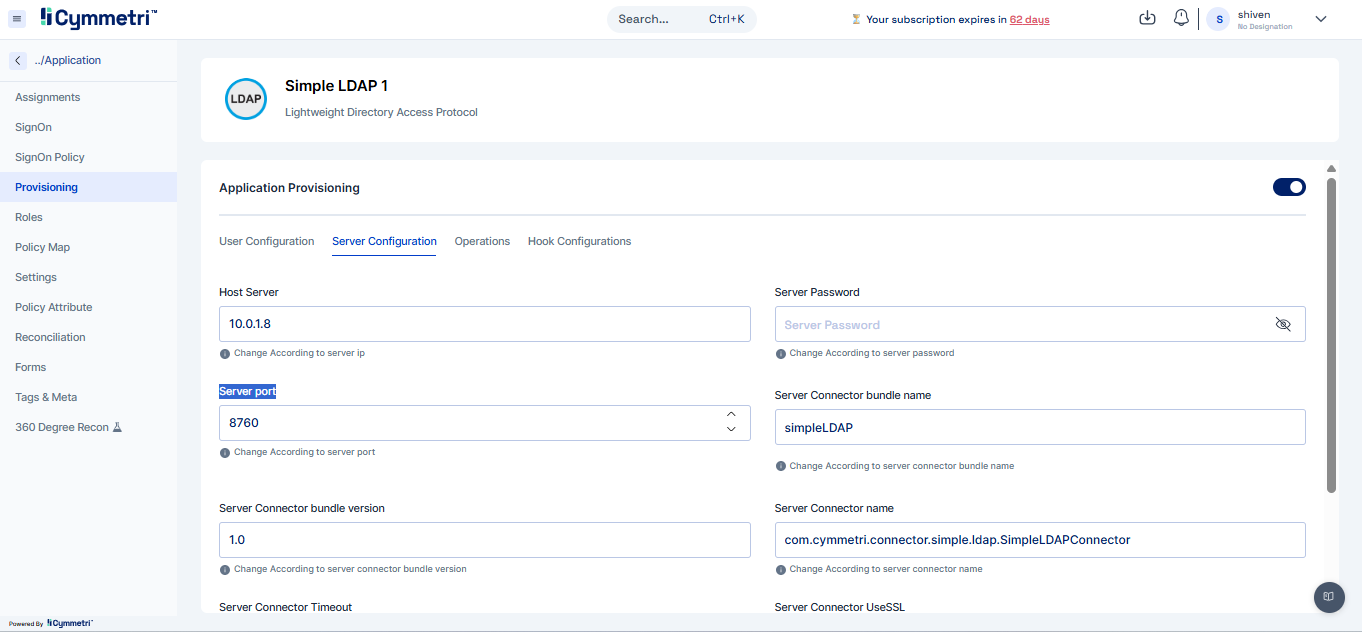Click the download icon in header
The image size is (1362, 632).
coord(1148,18)
